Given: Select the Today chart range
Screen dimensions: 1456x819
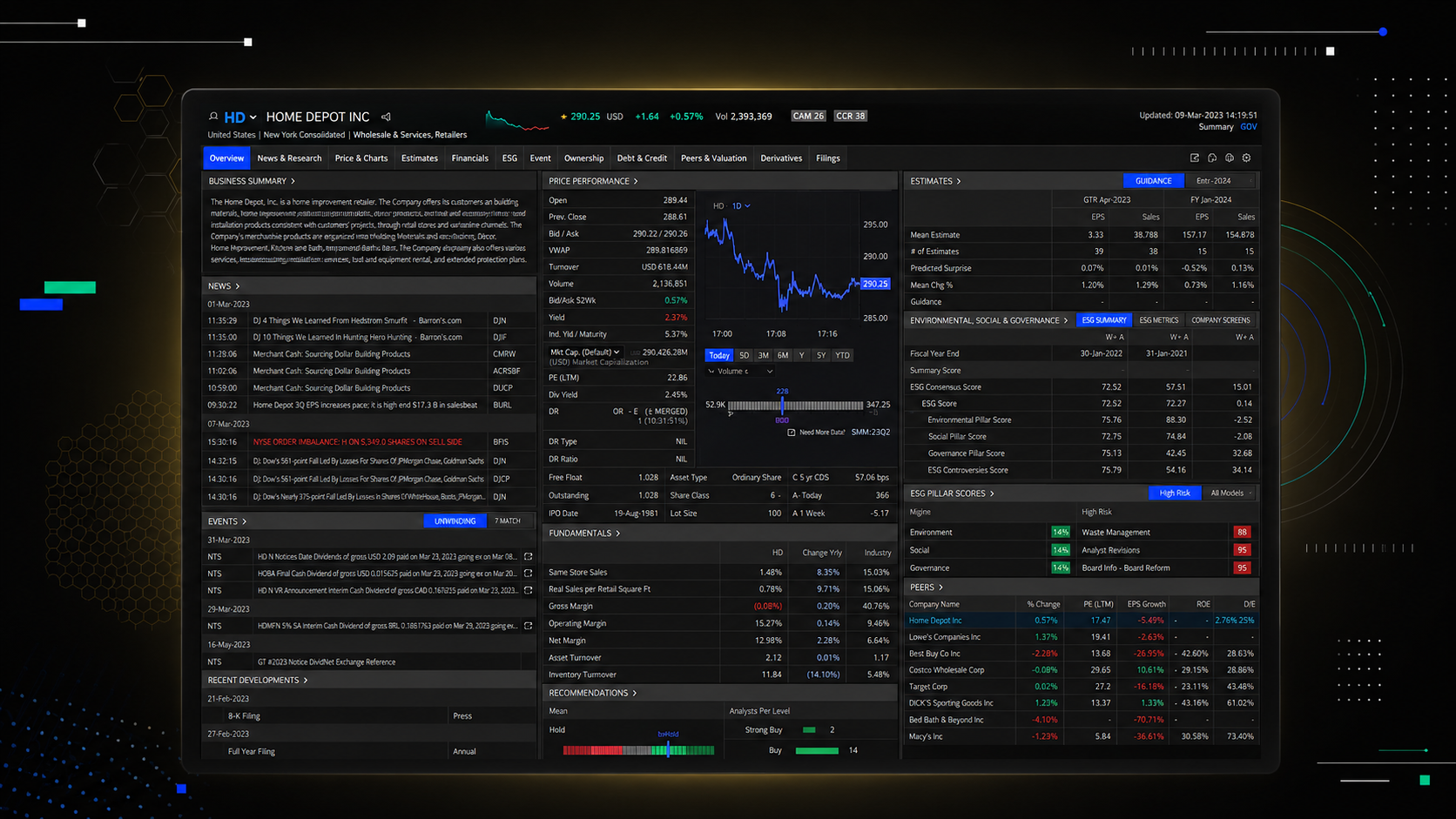Looking at the screenshot, I should coord(718,355).
